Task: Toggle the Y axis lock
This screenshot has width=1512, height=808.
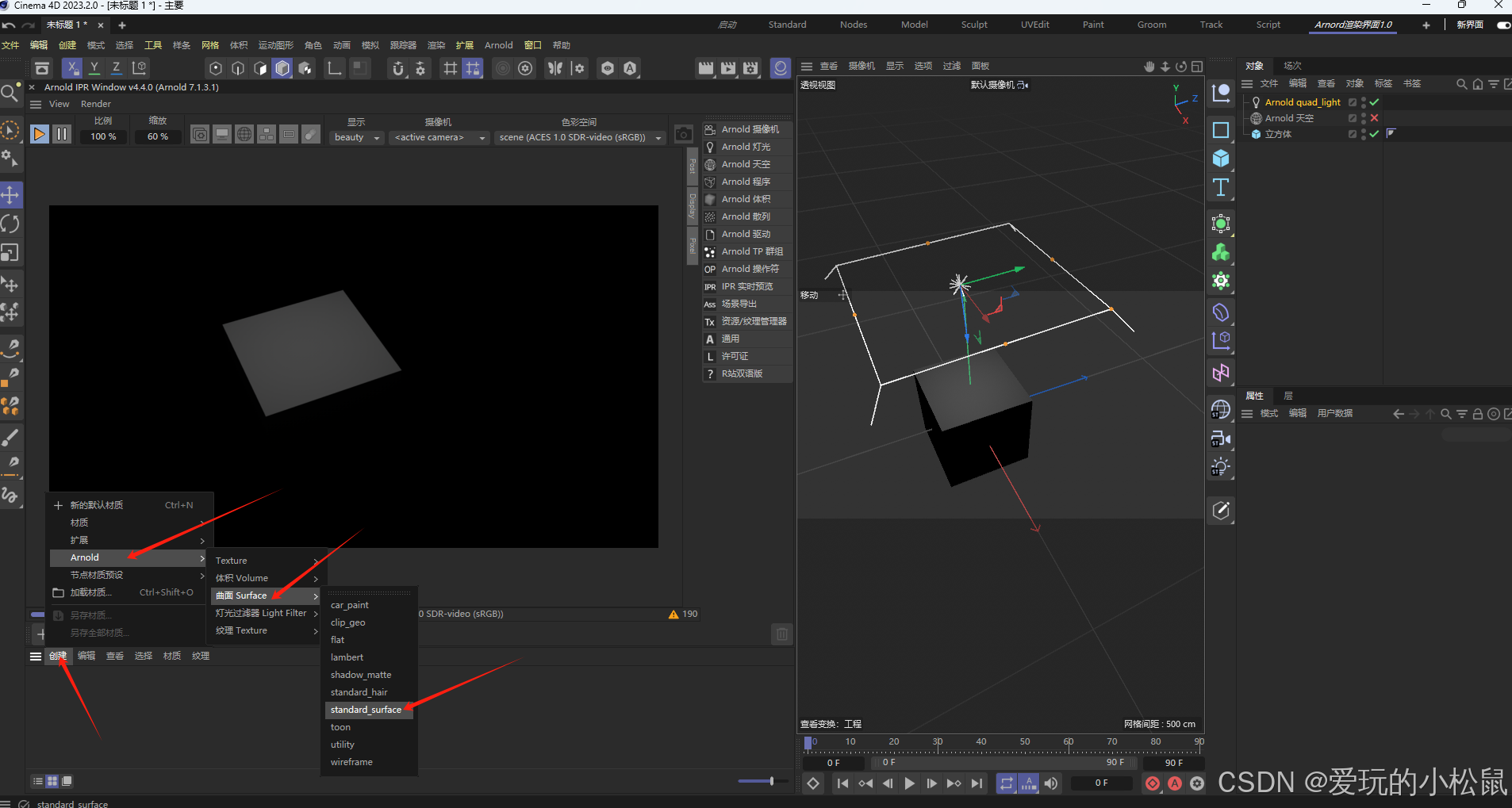Action: [94, 68]
